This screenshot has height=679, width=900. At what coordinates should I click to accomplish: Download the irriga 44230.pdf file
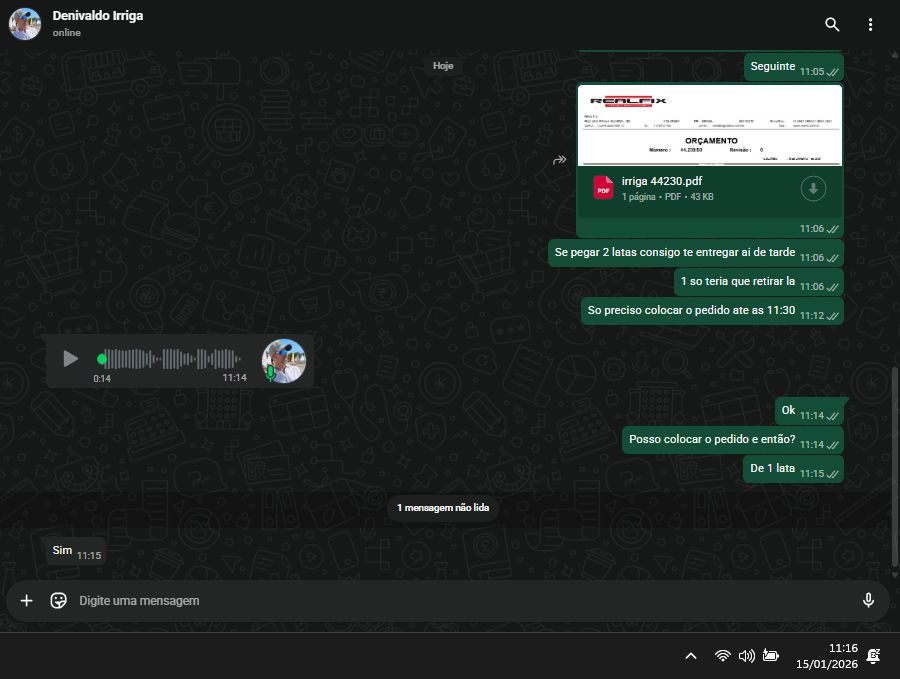tap(813, 188)
